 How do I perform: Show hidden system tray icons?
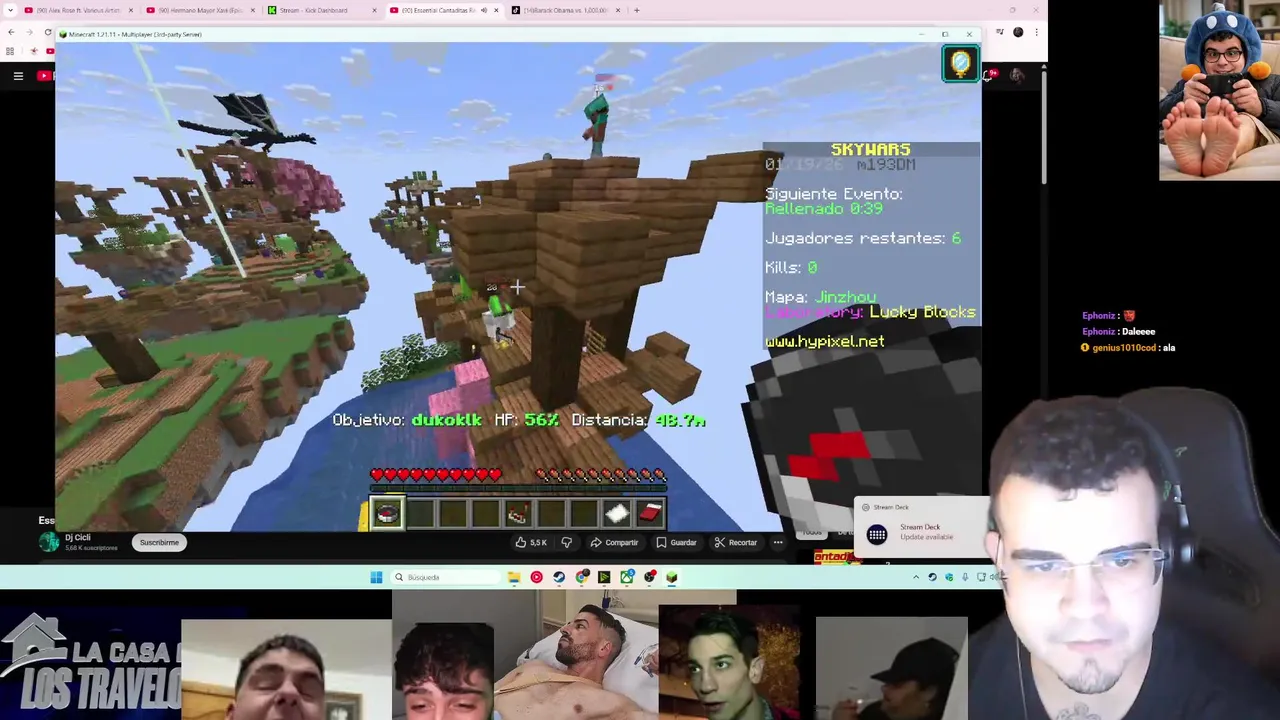[x=916, y=577]
